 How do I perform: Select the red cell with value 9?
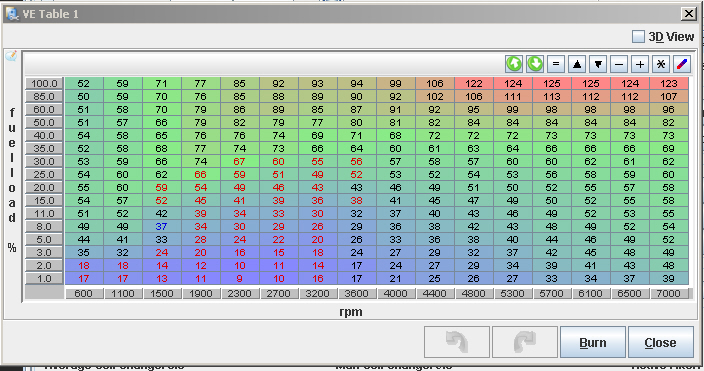[239, 278]
